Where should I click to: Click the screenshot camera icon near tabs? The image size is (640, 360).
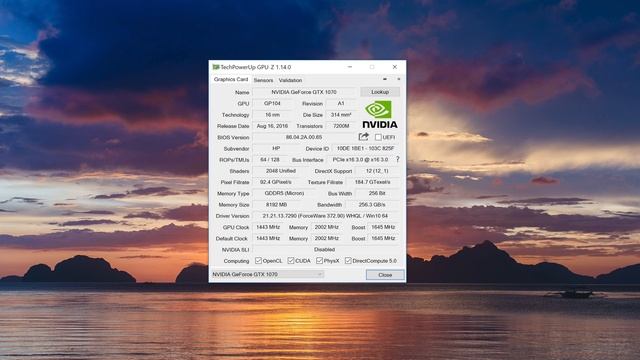[x=385, y=80]
